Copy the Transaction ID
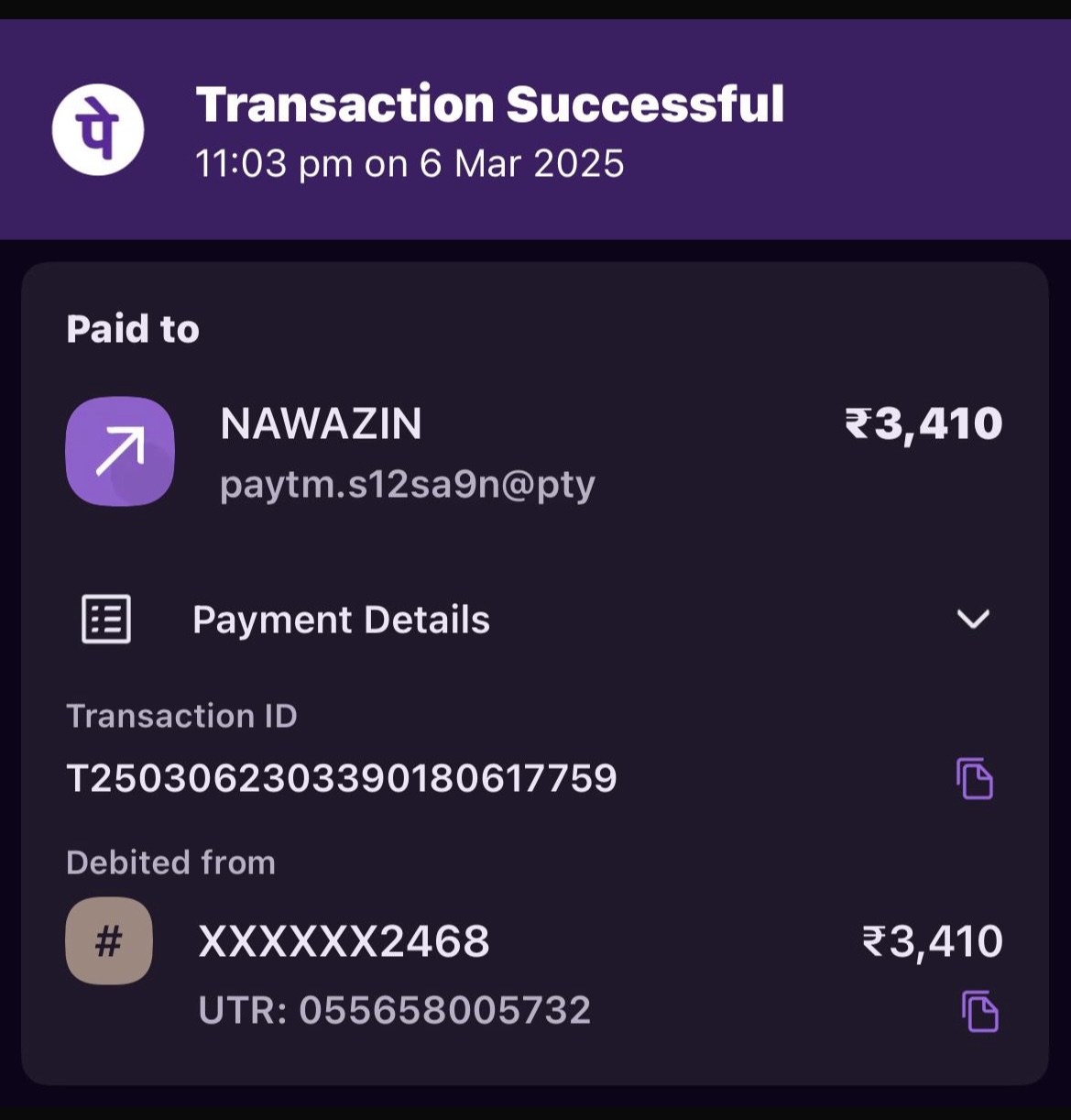1071x1120 pixels. pos(975,778)
